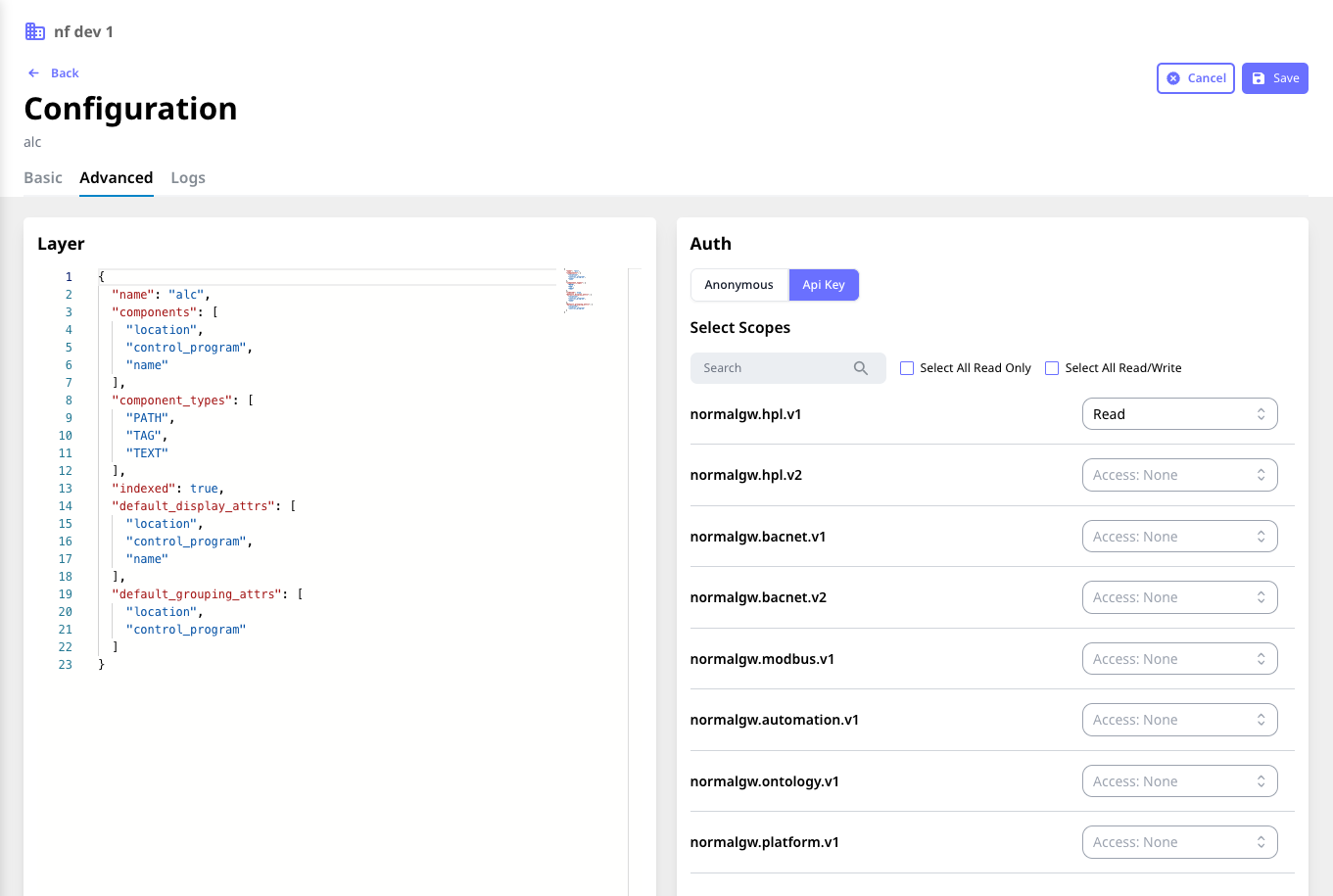Viewport: 1333px width, 896px height.
Task: Click the Cancel button
Action: point(1196,78)
